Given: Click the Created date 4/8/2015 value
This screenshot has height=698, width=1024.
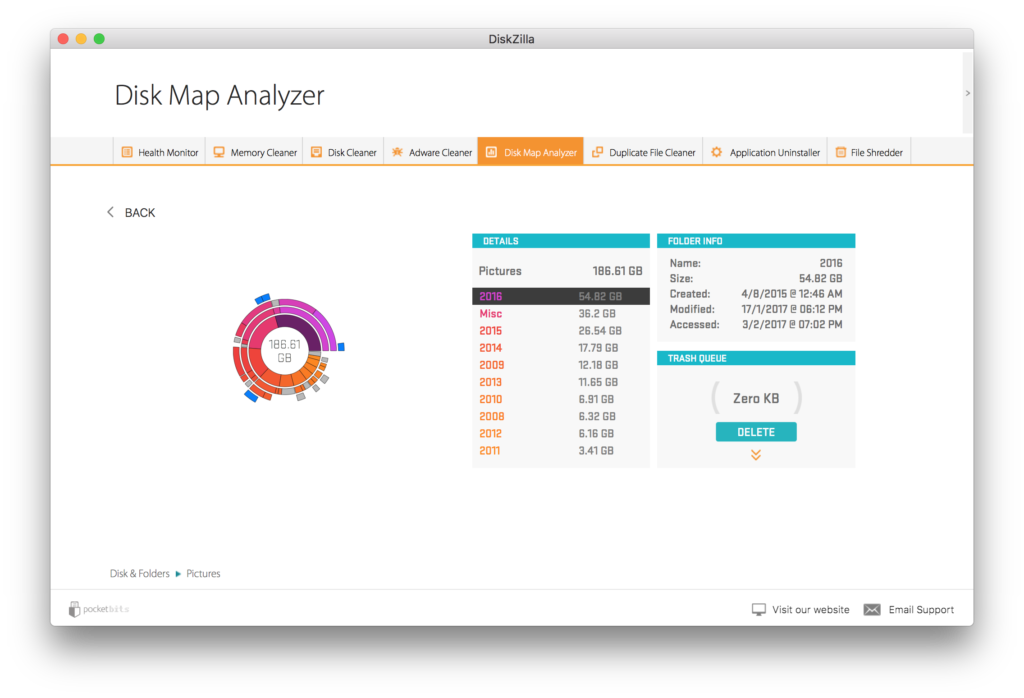Looking at the screenshot, I should (792, 294).
